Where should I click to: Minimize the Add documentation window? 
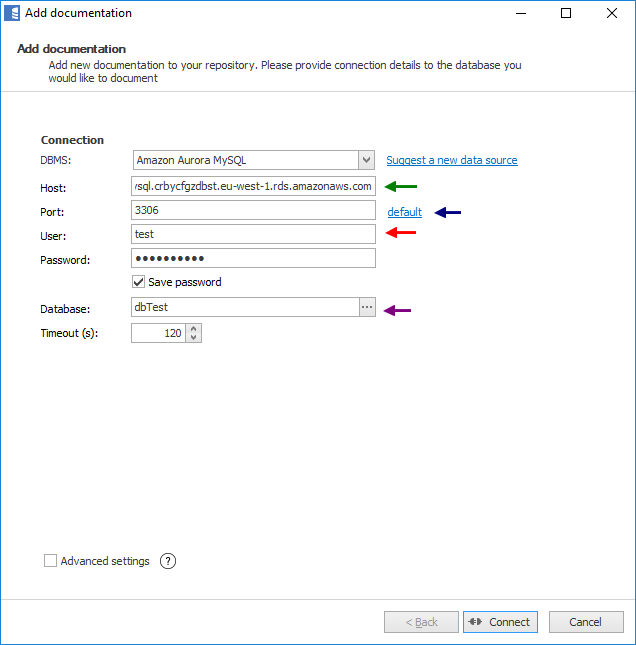click(x=520, y=13)
